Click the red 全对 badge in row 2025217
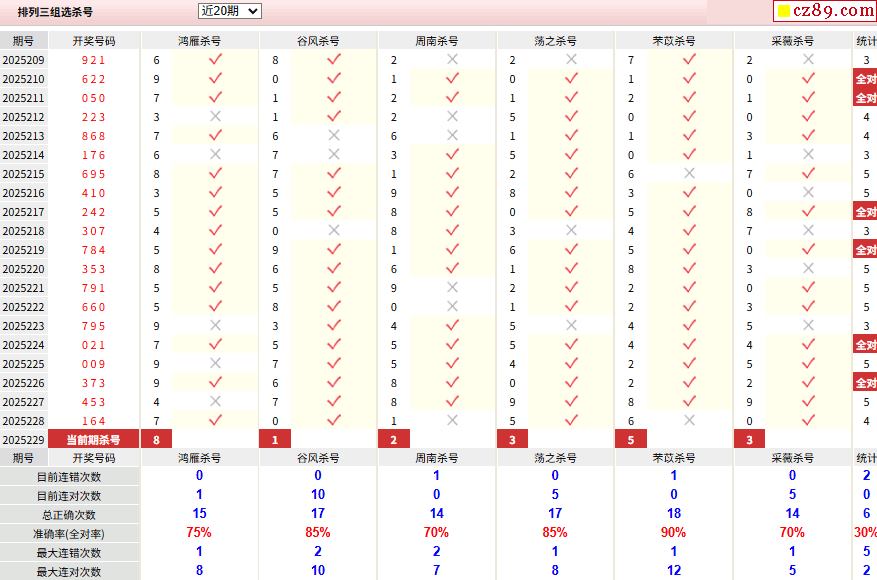Viewport: 877px width, 580px height. (865, 212)
